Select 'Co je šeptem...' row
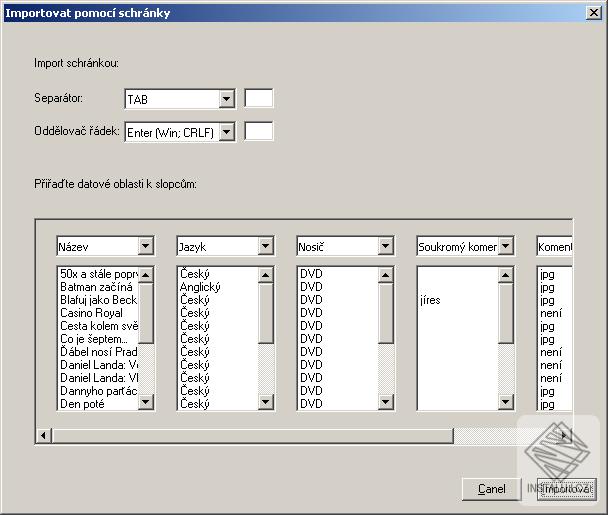This screenshot has height=515, width=608. point(98,339)
